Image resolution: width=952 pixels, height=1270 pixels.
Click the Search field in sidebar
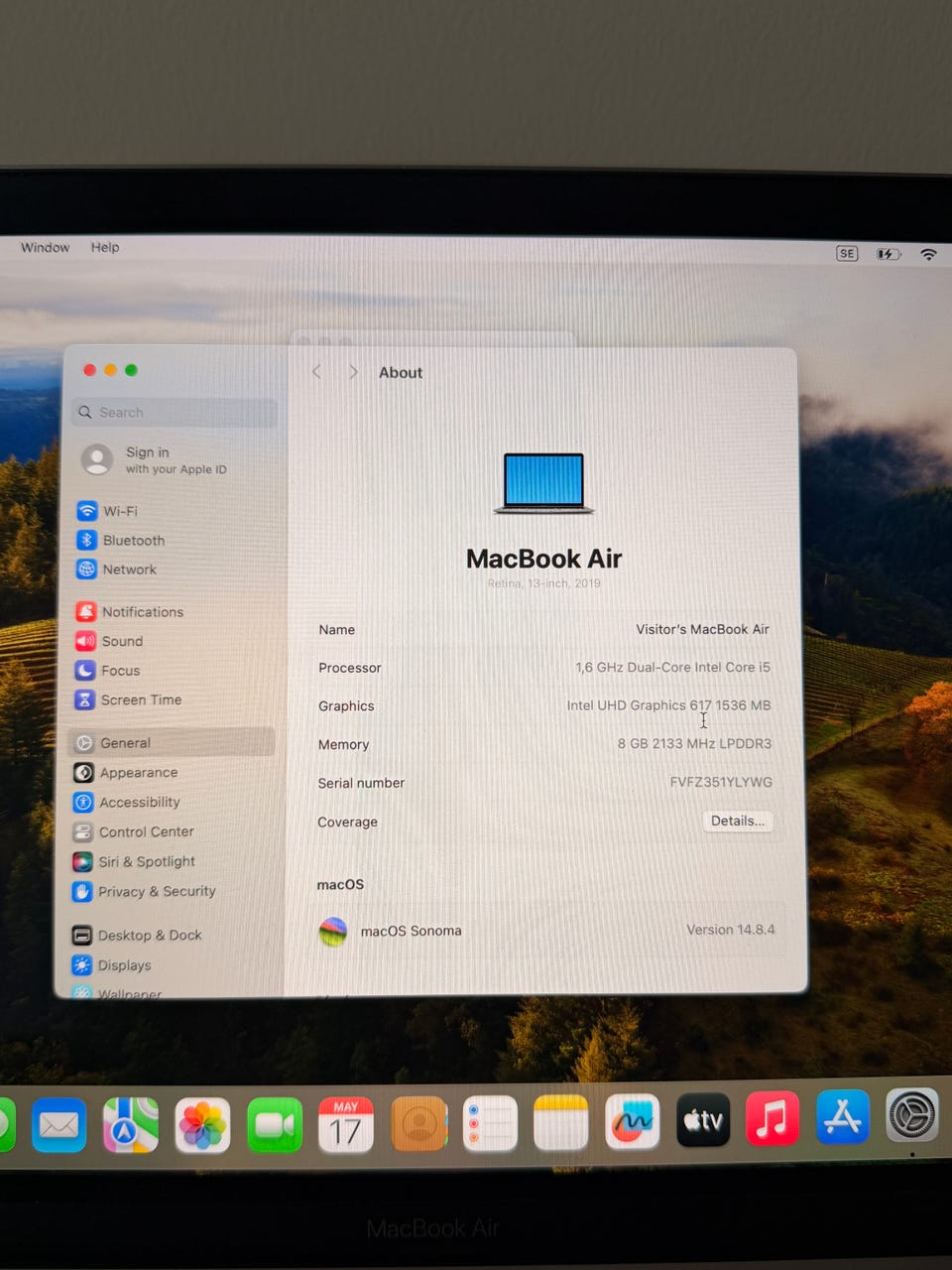click(x=175, y=412)
